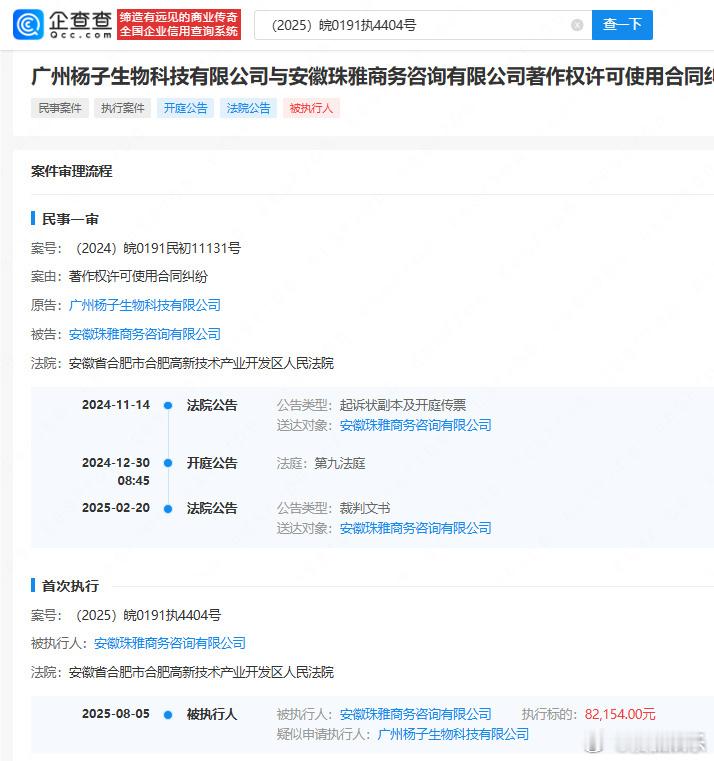Image resolution: width=714 pixels, height=761 pixels.
Task: Click the page title about 著作权许可使用合同
Action: [x=372, y=77]
